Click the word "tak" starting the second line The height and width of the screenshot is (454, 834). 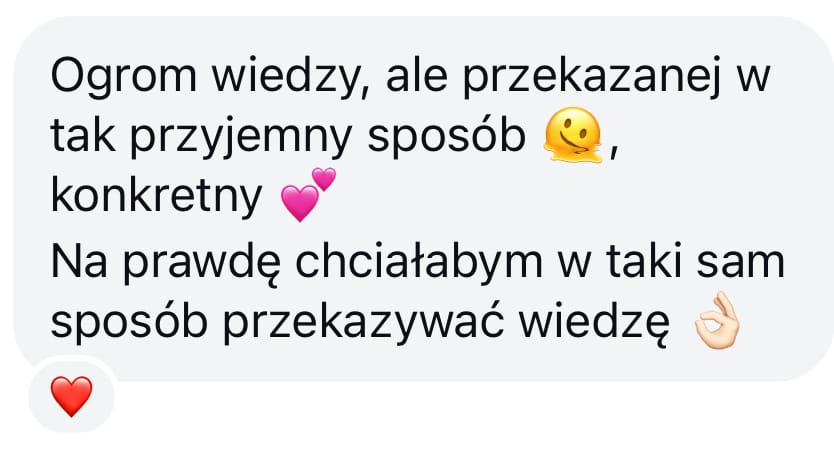click(x=83, y=138)
